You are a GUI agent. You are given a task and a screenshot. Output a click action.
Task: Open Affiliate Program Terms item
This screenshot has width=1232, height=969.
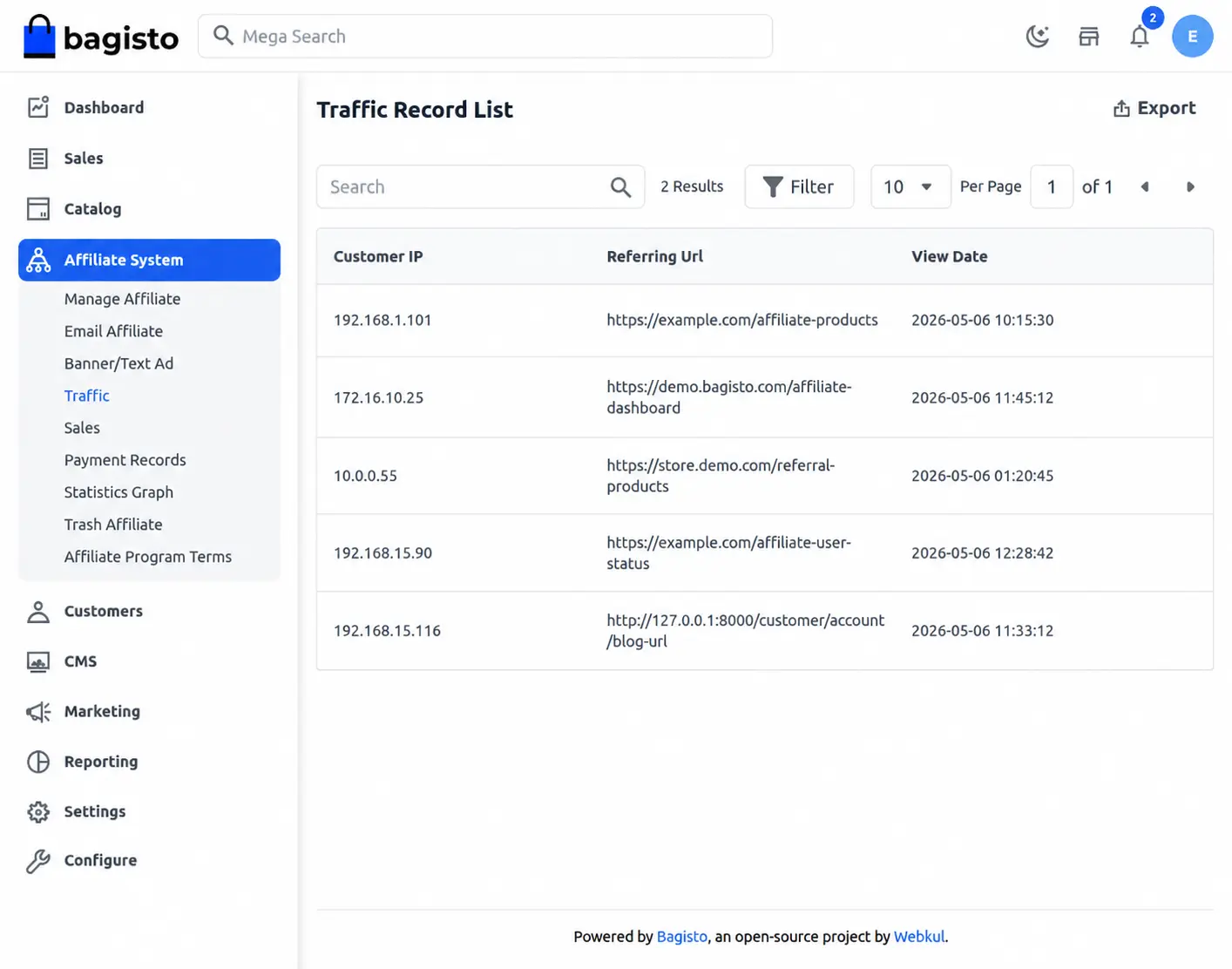coord(148,557)
